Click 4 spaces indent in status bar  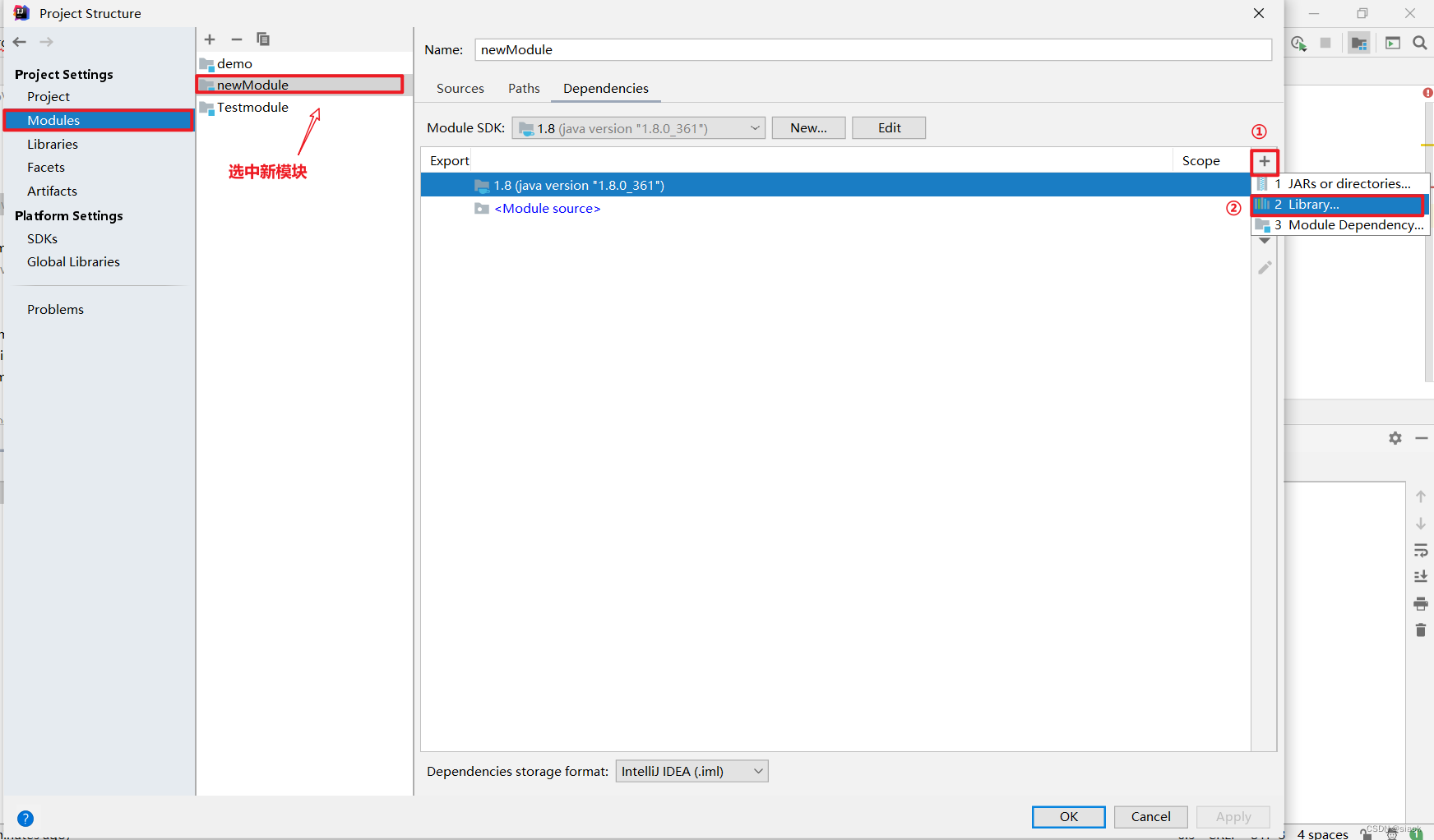pyautogui.click(x=1322, y=834)
